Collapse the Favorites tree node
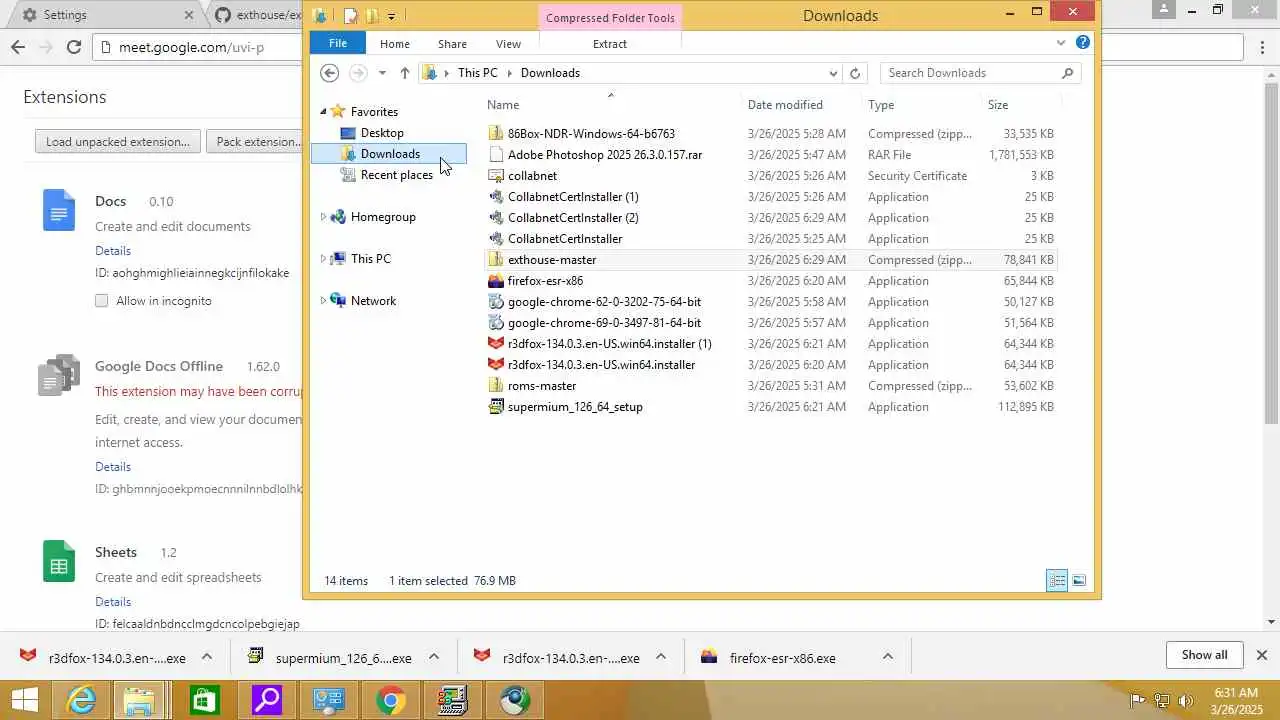The height and width of the screenshot is (720, 1280). [x=323, y=112]
